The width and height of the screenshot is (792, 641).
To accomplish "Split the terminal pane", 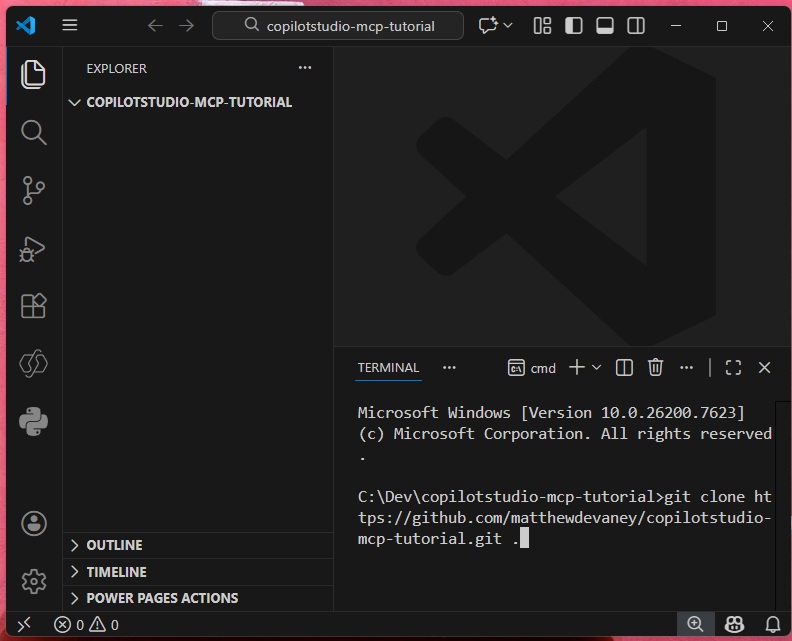I will pyautogui.click(x=624, y=368).
